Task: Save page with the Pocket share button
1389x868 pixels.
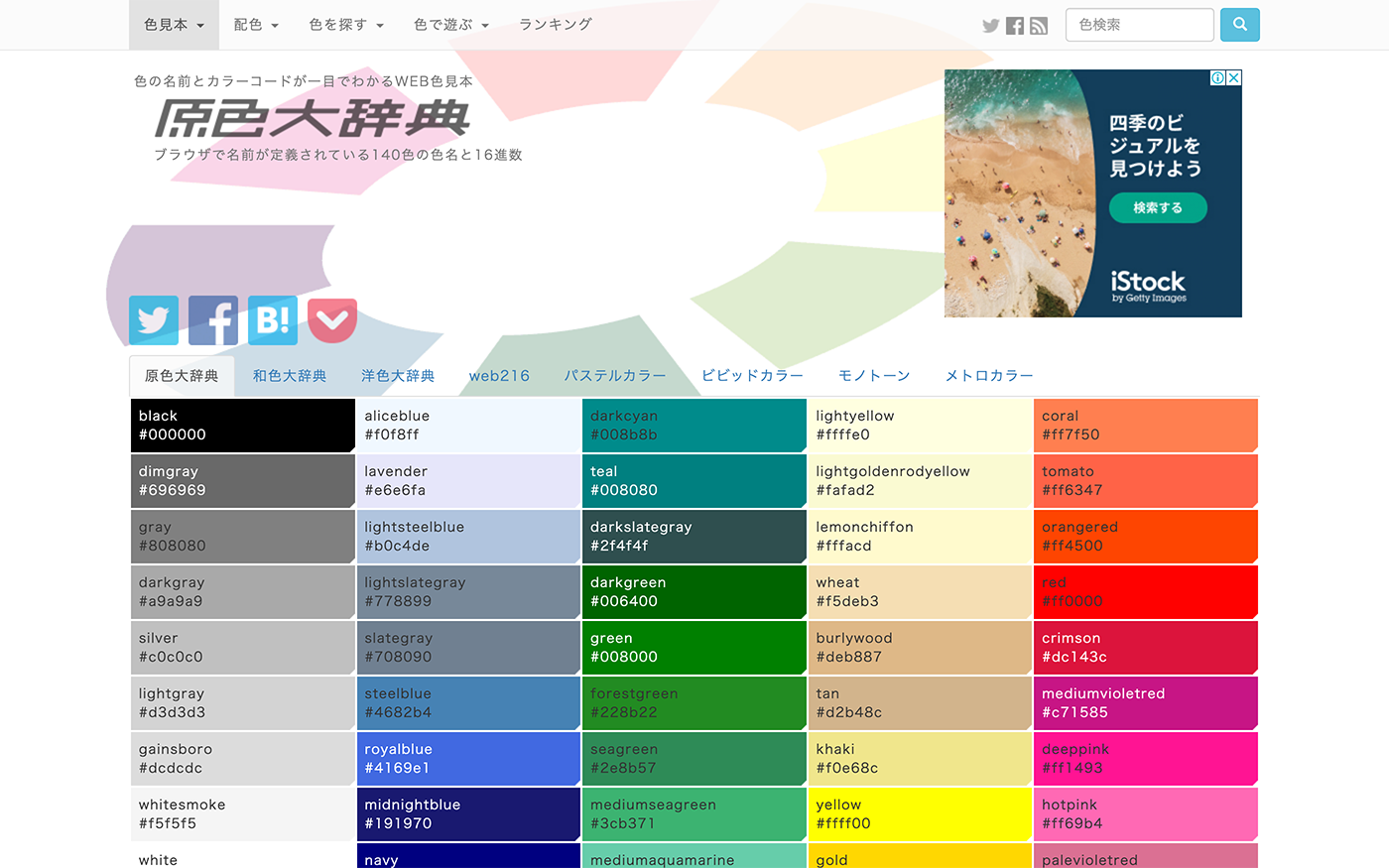Action: [x=332, y=320]
